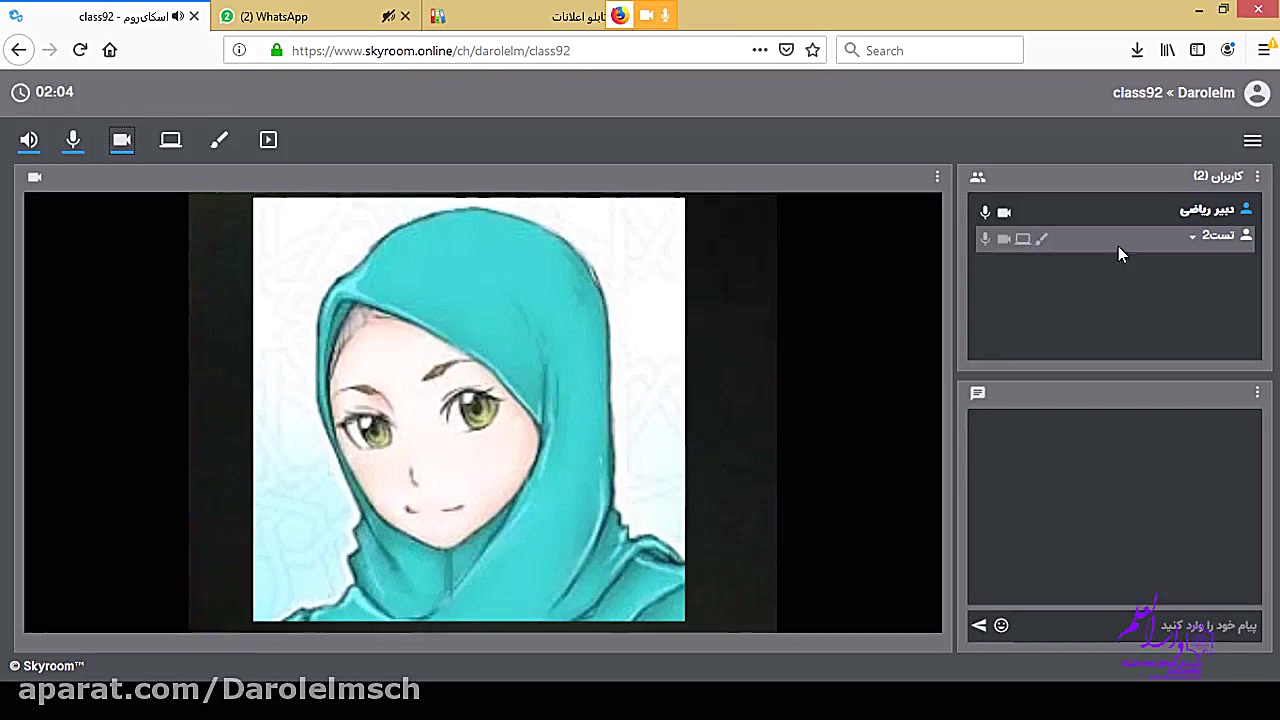Click the class92 « Darolelm room title
This screenshot has height=720, width=1280.
tap(1174, 93)
